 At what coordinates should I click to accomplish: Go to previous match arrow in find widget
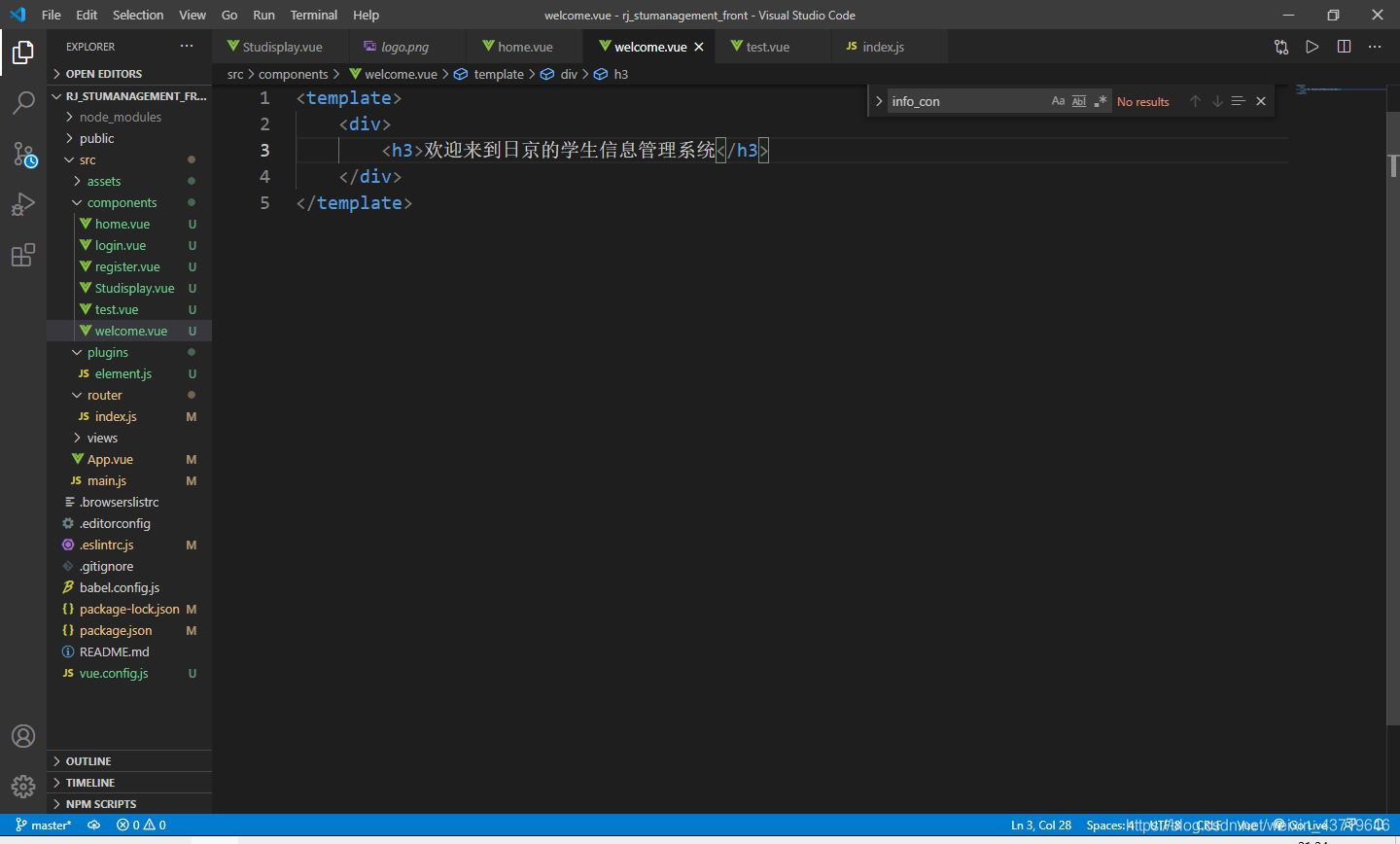(1196, 101)
